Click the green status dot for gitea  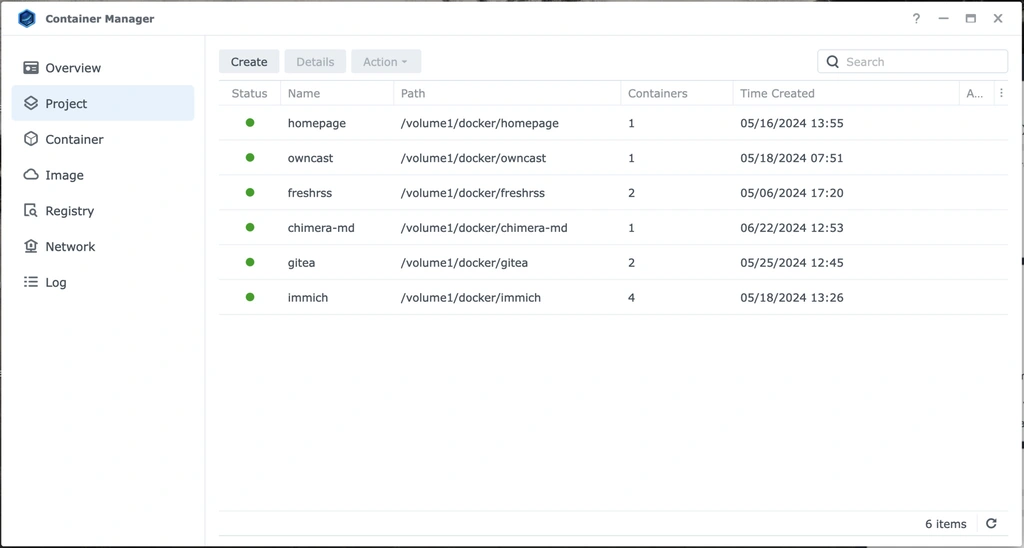pos(249,262)
